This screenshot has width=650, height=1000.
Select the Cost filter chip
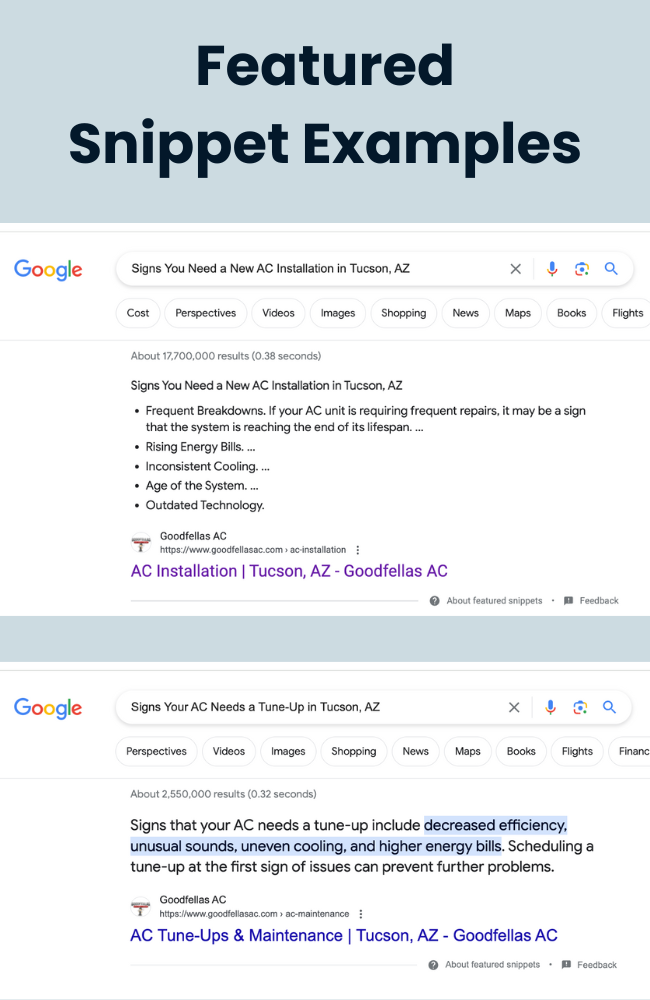[x=138, y=313]
